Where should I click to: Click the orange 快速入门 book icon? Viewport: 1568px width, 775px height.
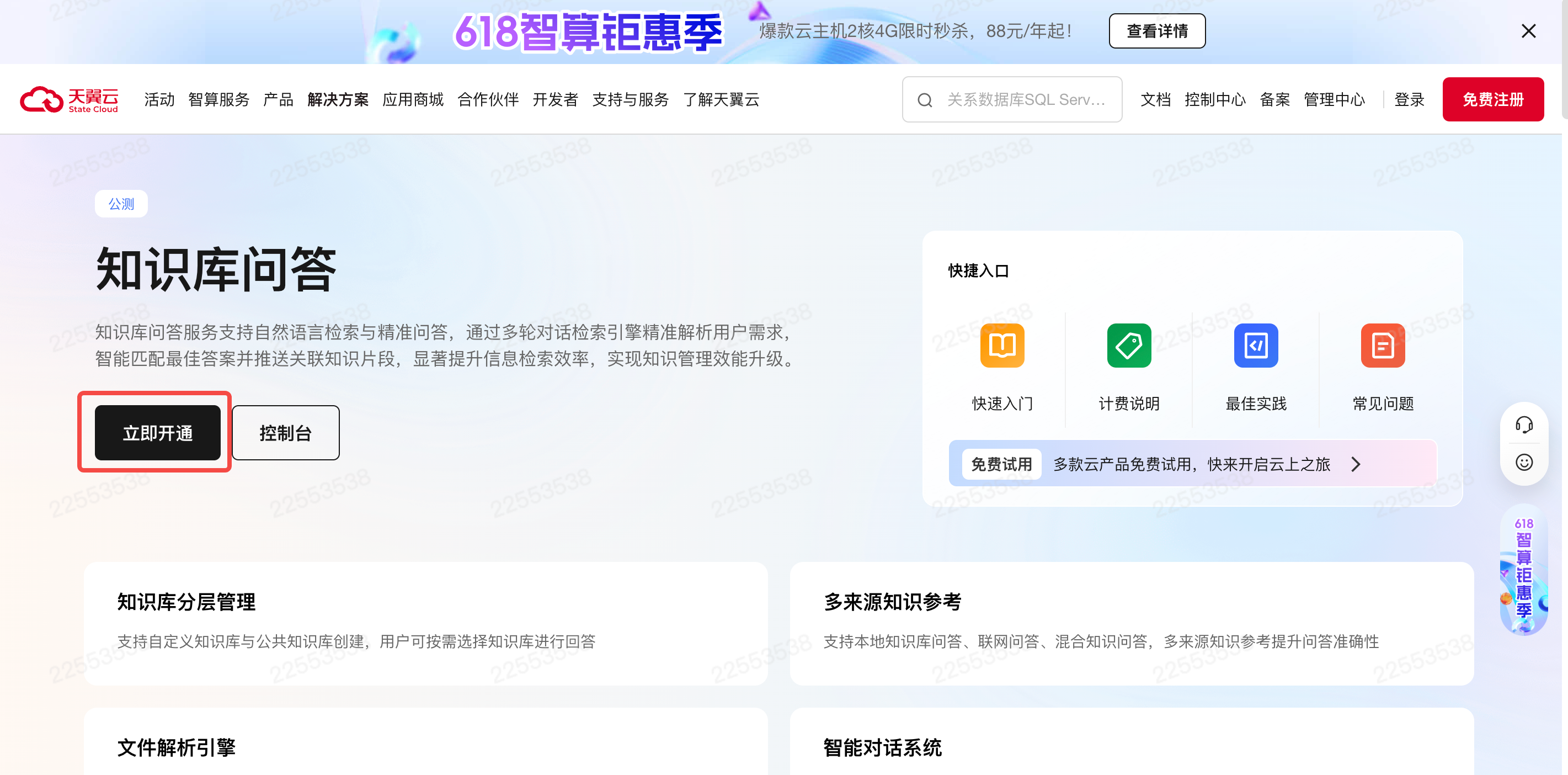[1001, 345]
